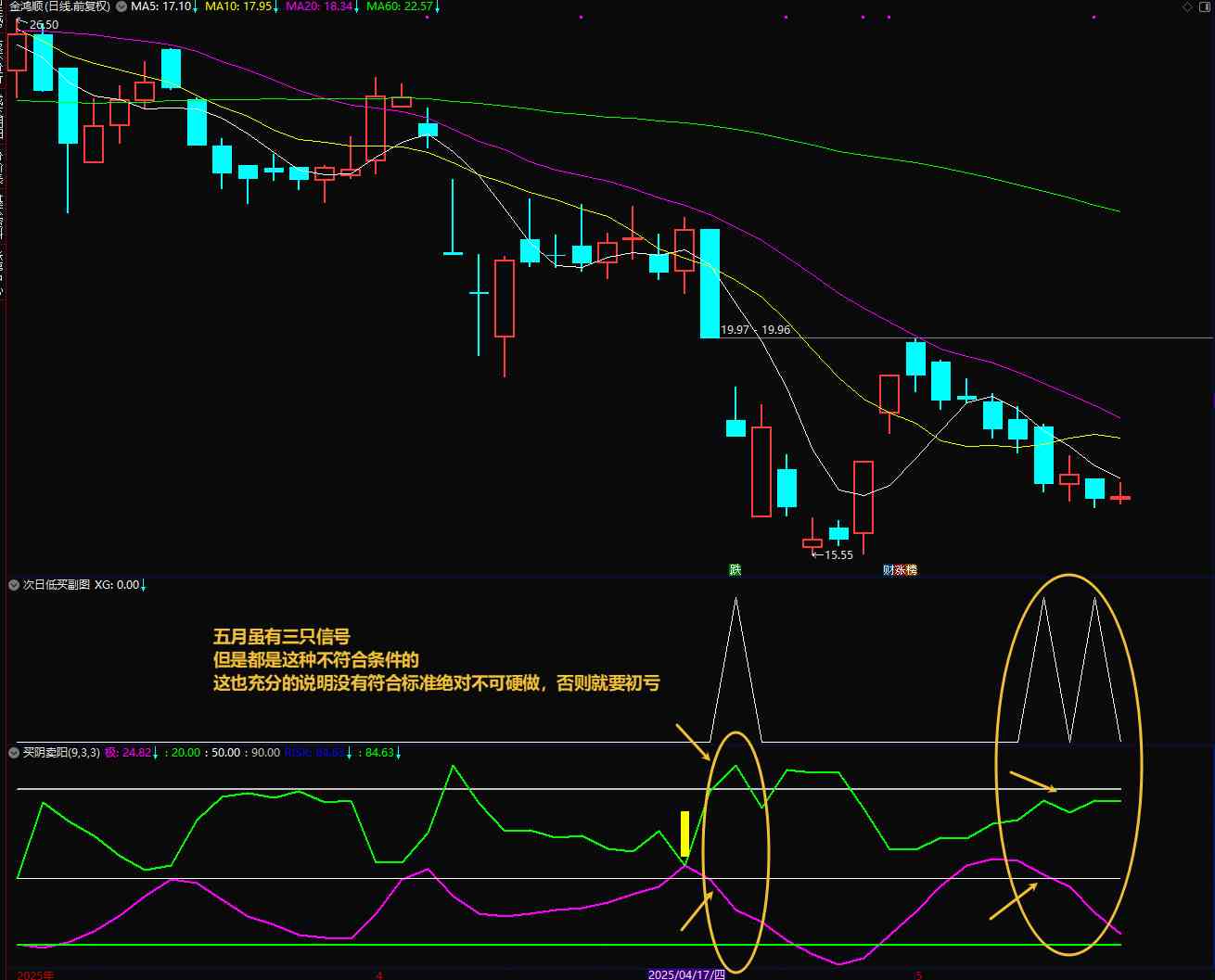Expand the 次日低买副图 indicator menu circle
Image resolution: width=1215 pixels, height=980 pixels.
14,585
